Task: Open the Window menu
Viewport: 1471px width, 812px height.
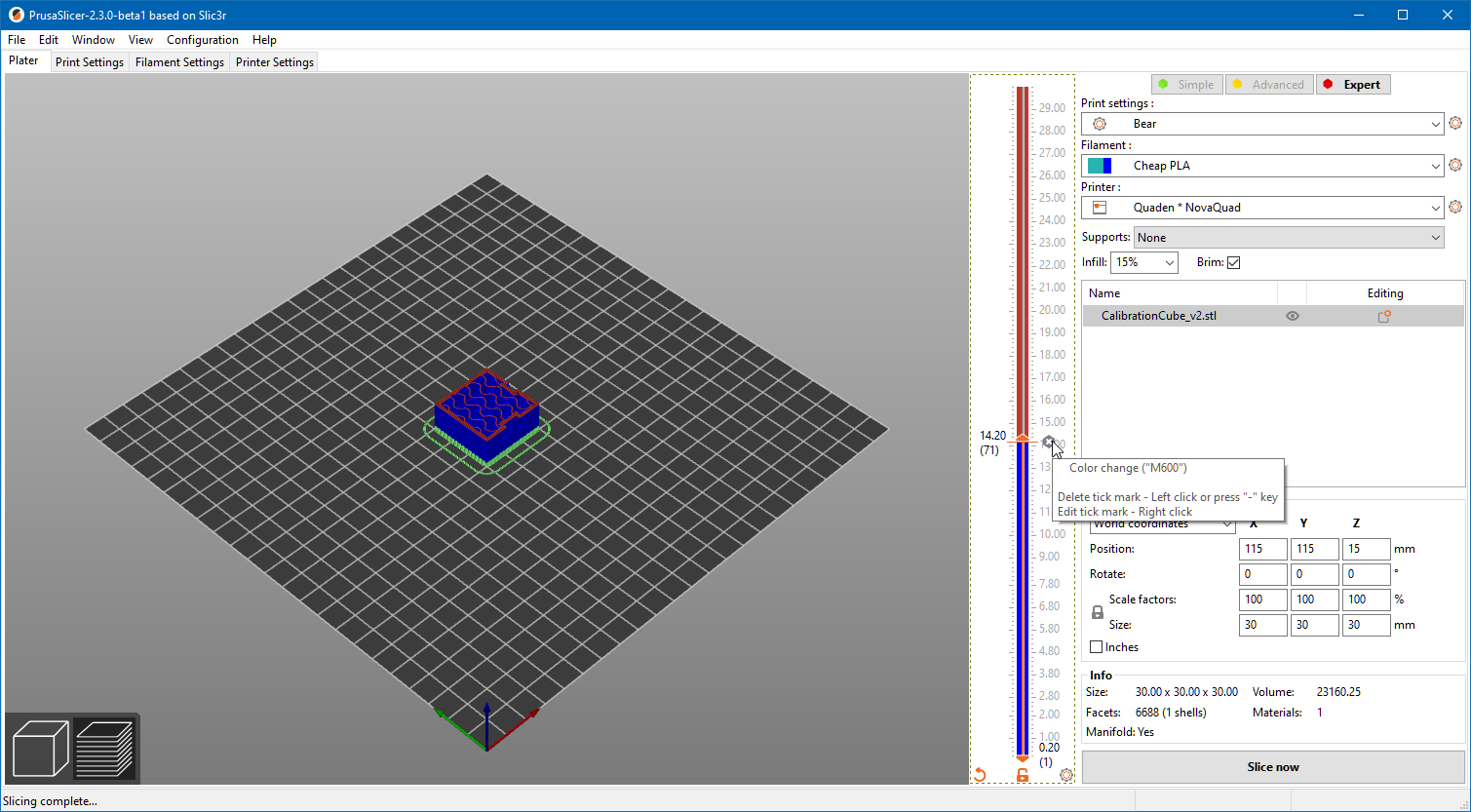Action: pyautogui.click(x=94, y=40)
